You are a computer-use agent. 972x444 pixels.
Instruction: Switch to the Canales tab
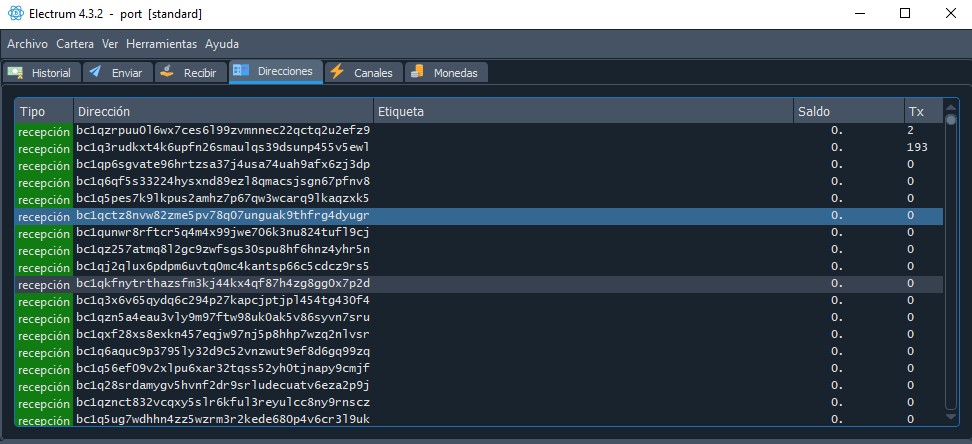click(x=363, y=73)
